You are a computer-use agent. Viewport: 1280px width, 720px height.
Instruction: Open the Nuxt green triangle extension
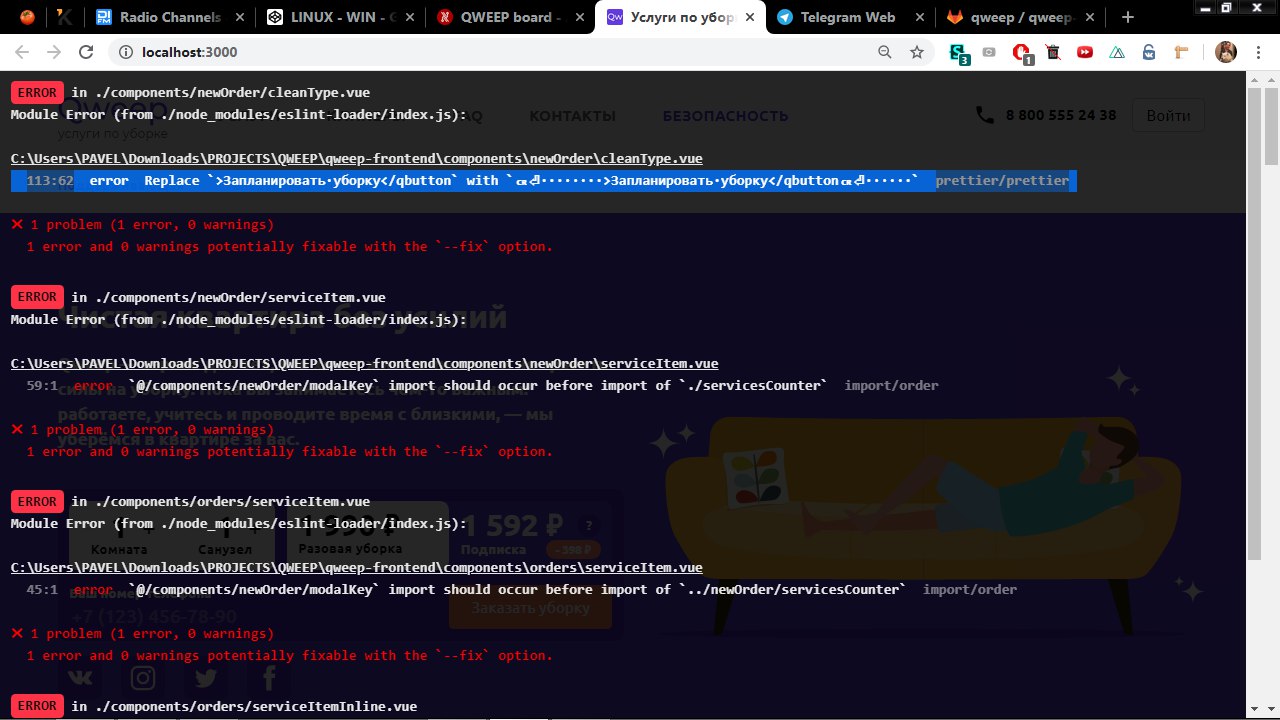(x=1117, y=52)
